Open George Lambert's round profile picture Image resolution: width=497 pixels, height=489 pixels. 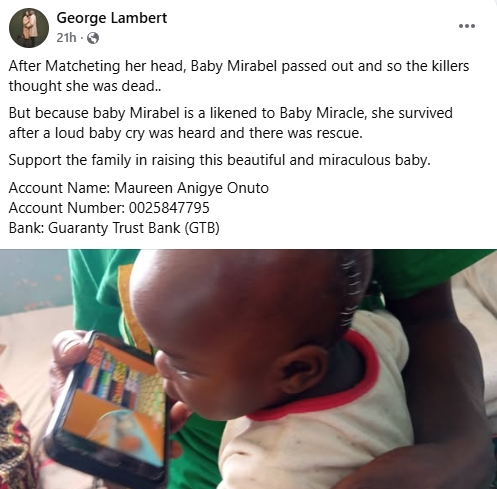(x=29, y=28)
